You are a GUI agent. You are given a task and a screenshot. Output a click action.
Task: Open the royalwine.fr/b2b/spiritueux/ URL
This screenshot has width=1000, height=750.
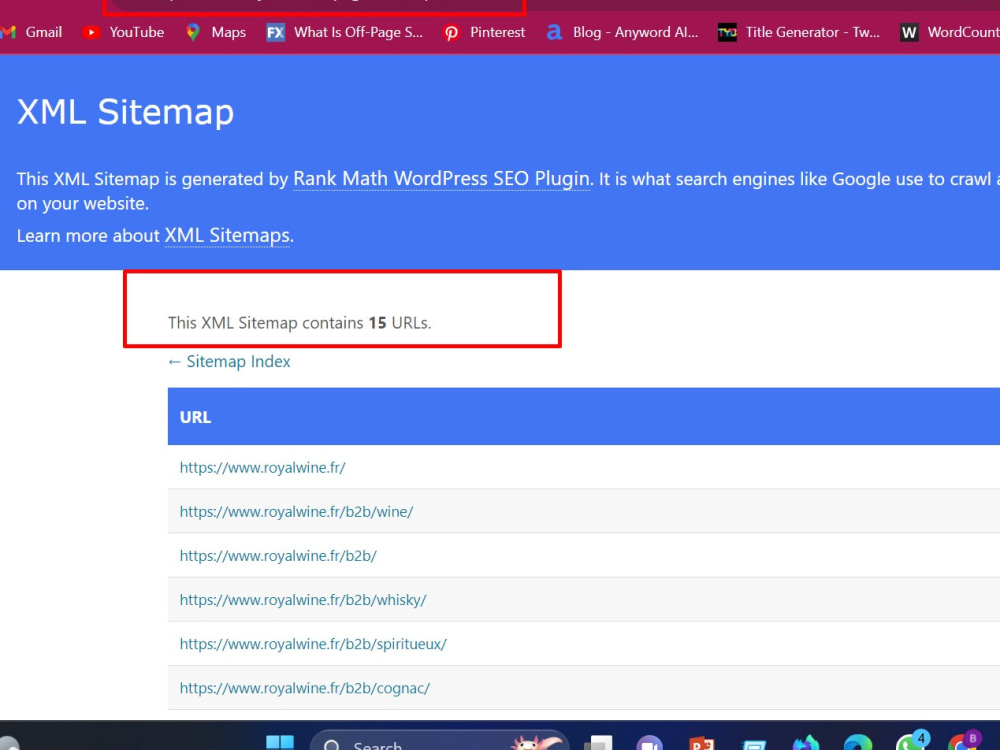(x=313, y=643)
